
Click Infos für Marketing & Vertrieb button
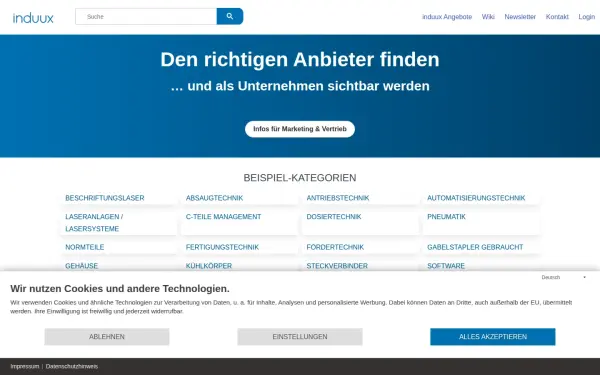(x=300, y=129)
